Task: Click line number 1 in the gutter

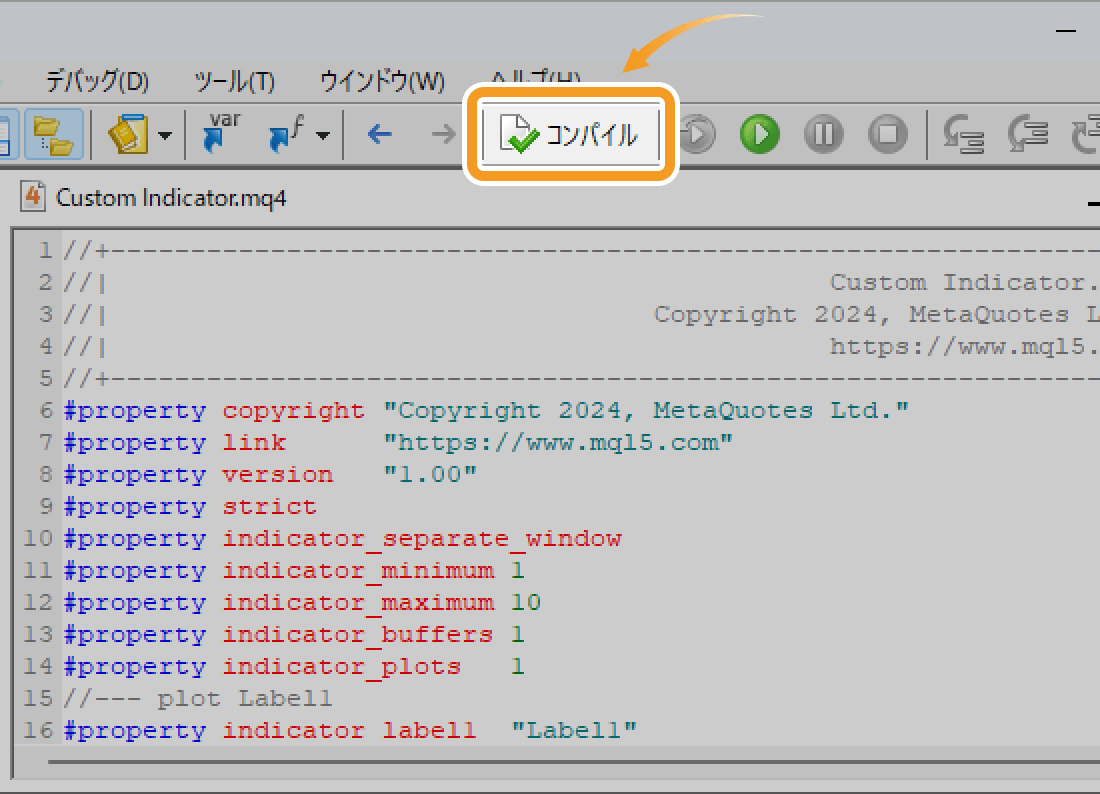Action: [46, 250]
